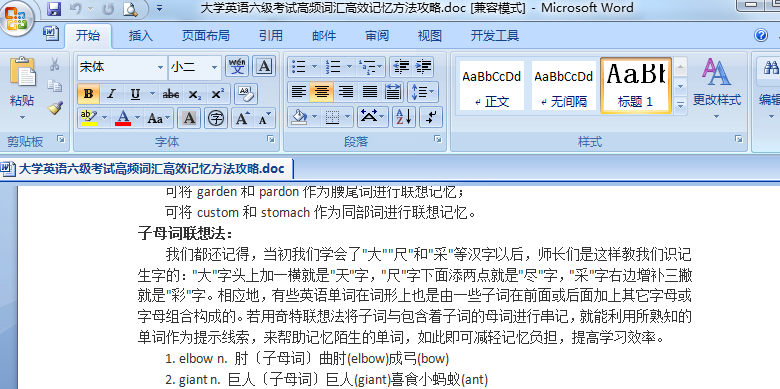Viewport: 780px width, 389px height.
Task: Expand the 小二 font size dropdown arrow
Action: pos(214,67)
